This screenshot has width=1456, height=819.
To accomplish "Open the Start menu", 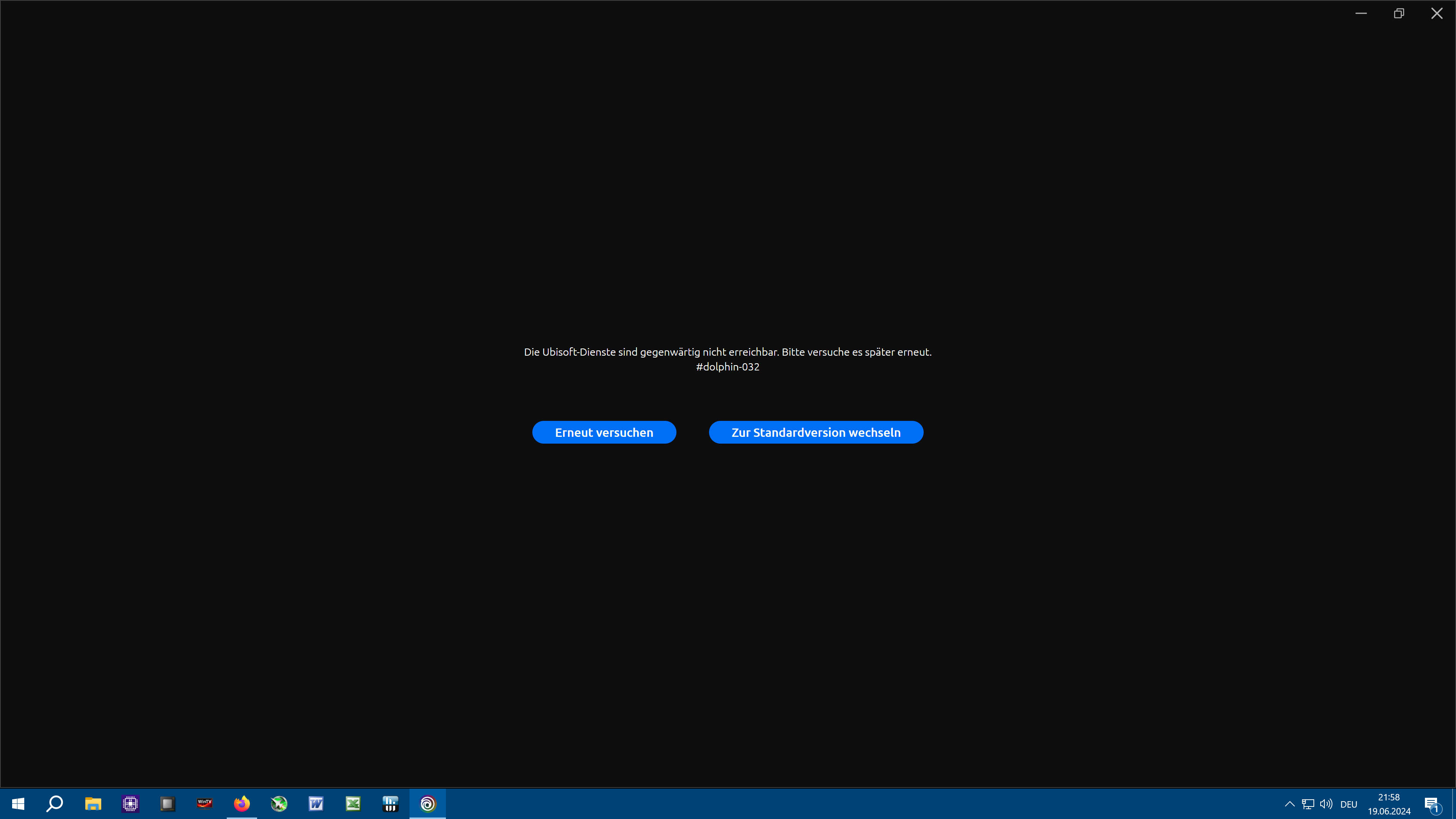I will [17, 803].
